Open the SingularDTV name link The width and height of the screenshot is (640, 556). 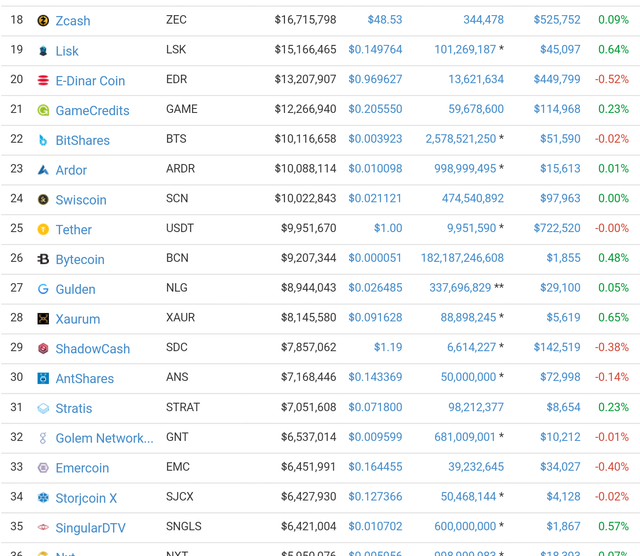(x=91, y=528)
